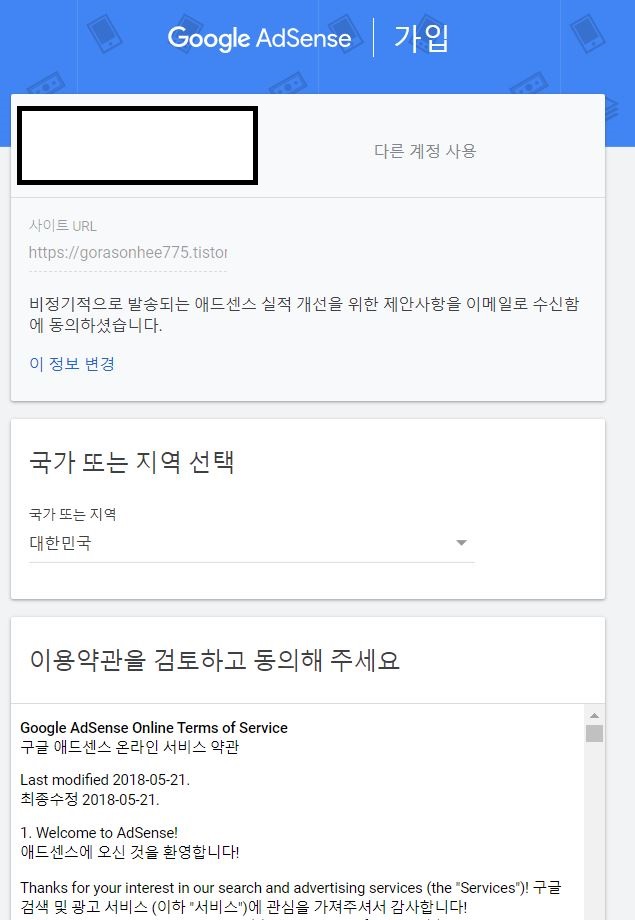Click 'Google AdSense Online Terms of Service' title
Screen dimensions: 635x920
tap(154, 728)
